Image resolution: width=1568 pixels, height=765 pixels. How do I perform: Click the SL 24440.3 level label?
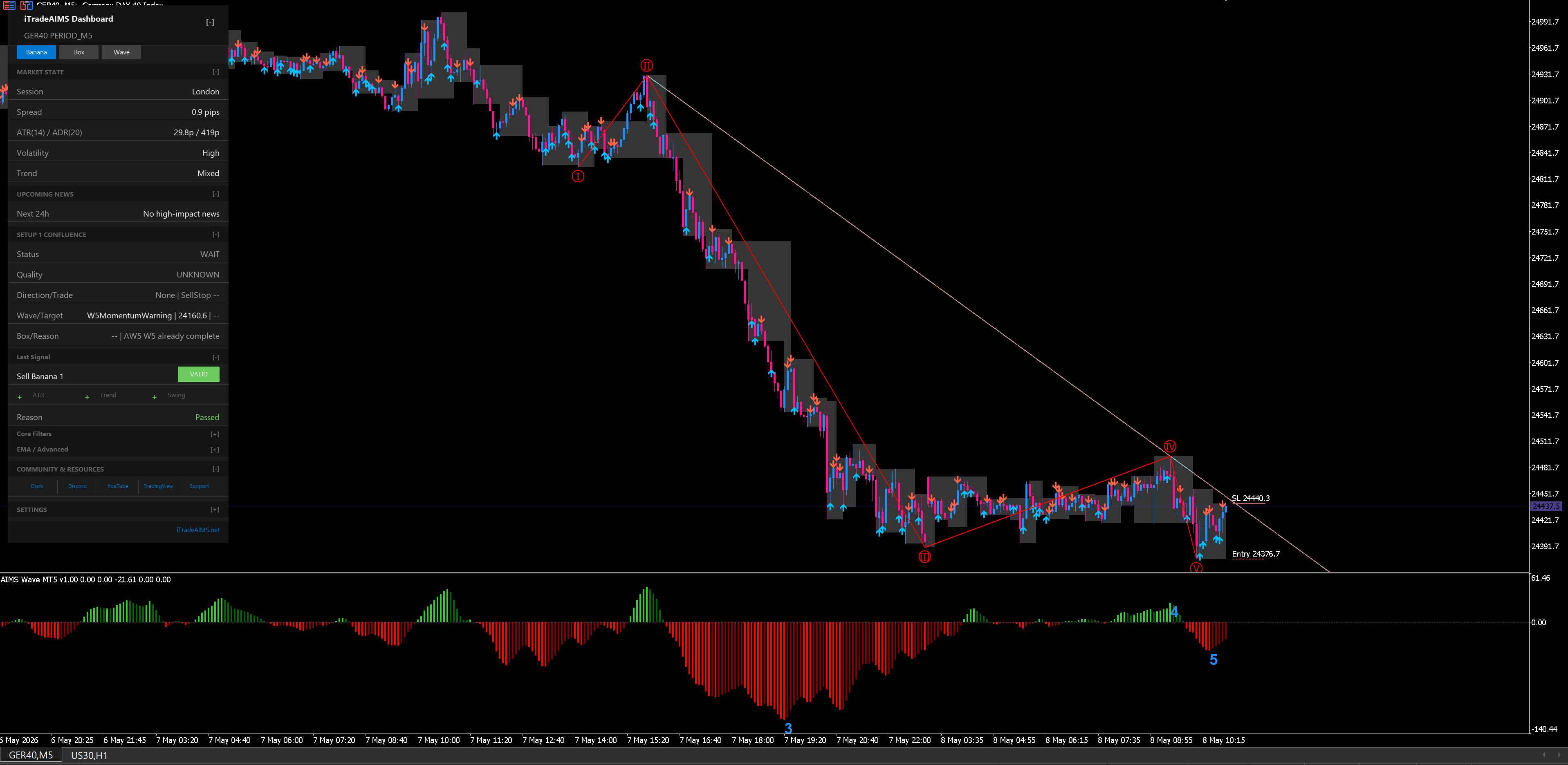point(1250,499)
